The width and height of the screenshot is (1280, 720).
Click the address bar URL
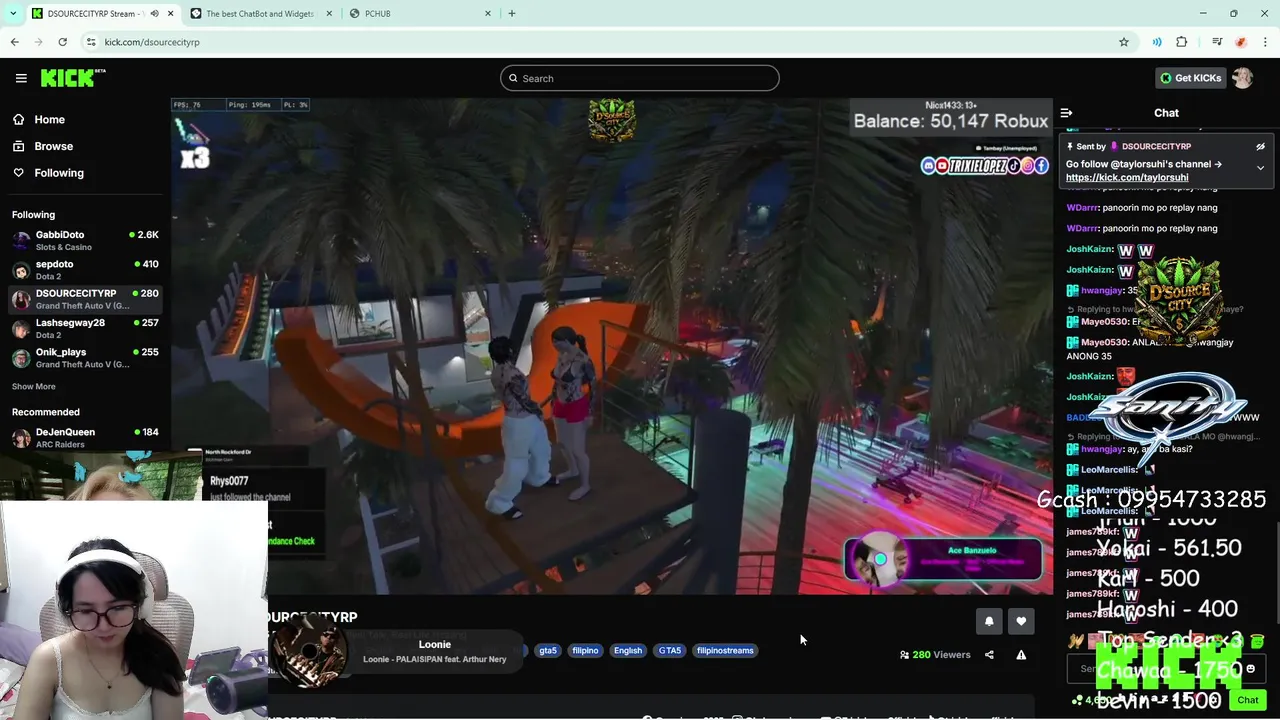pos(152,42)
